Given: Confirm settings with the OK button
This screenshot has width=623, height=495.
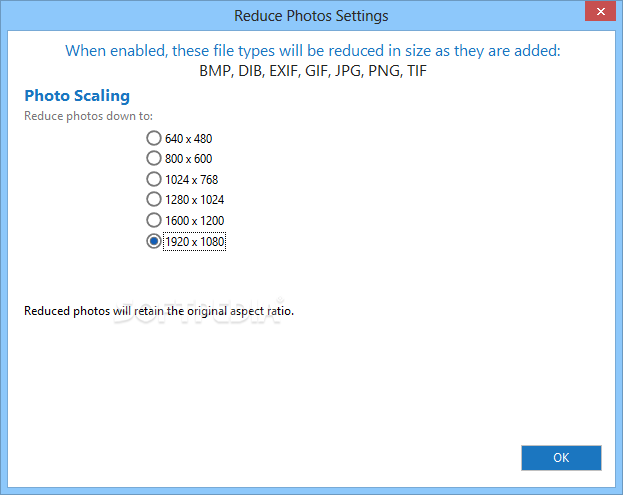Looking at the screenshot, I should (x=561, y=458).
